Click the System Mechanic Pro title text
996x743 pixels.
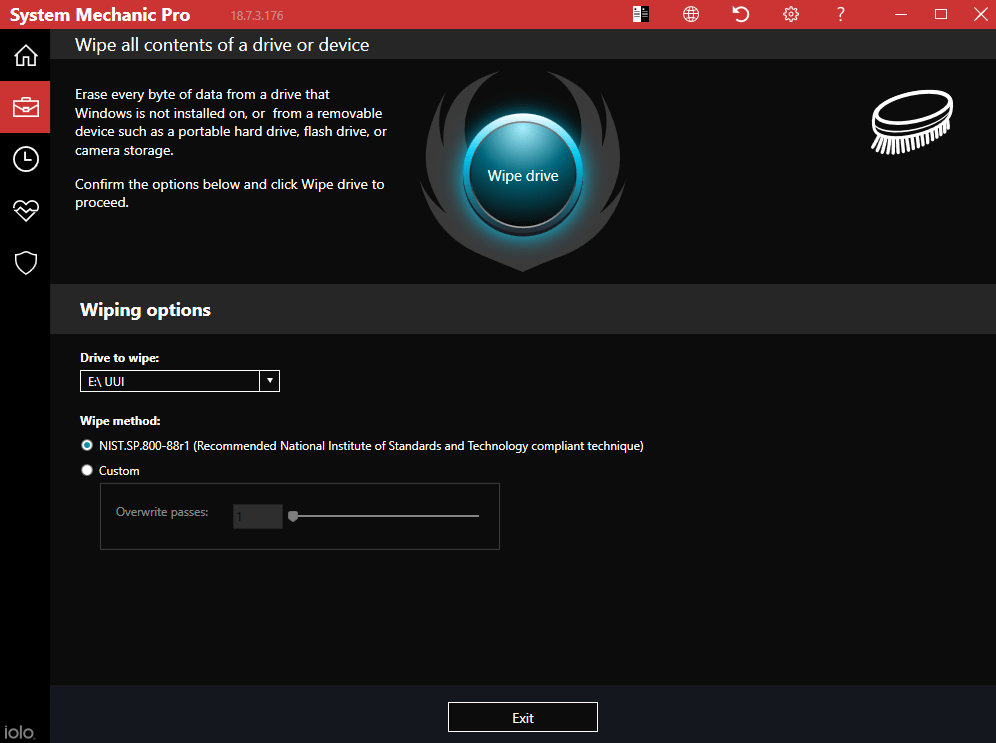pyautogui.click(x=100, y=15)
